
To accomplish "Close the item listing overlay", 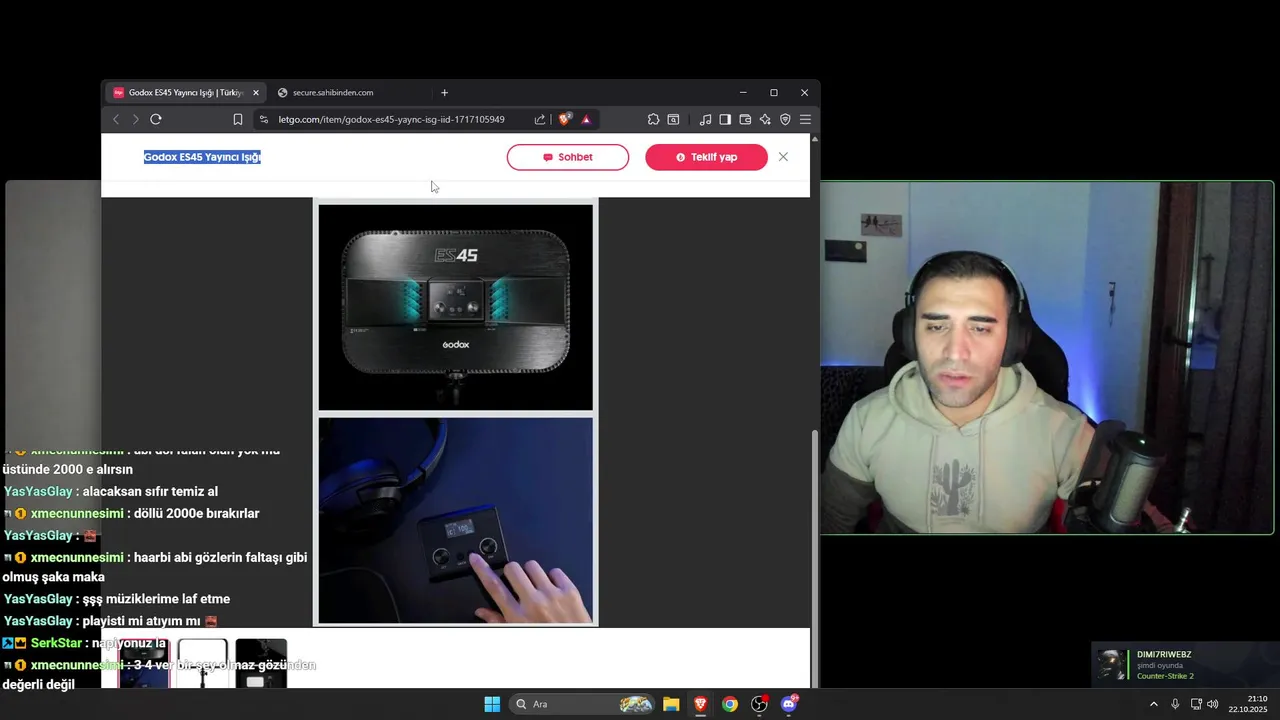I will tap(783, 157).
